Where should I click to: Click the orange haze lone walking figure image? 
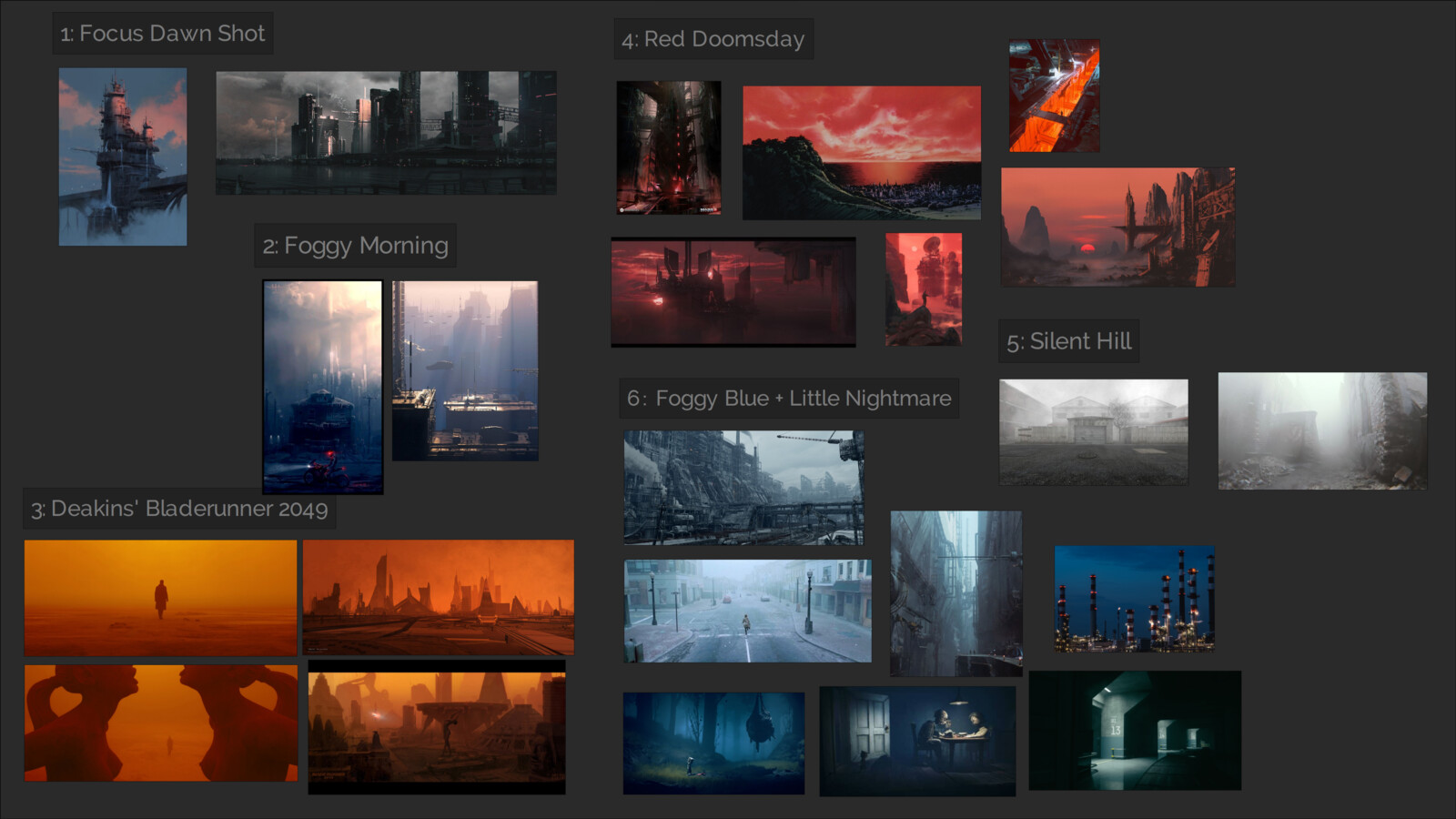tap(160, 598)
